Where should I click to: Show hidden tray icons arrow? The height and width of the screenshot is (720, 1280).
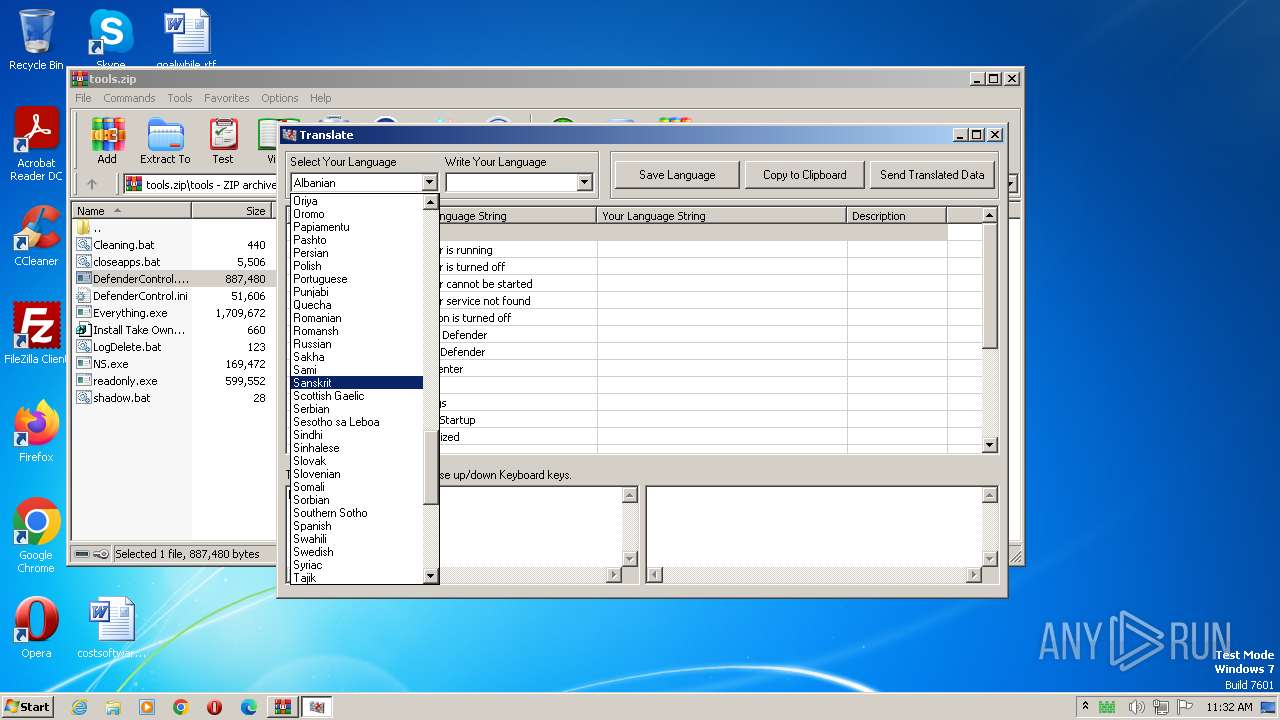(1085, 707)
